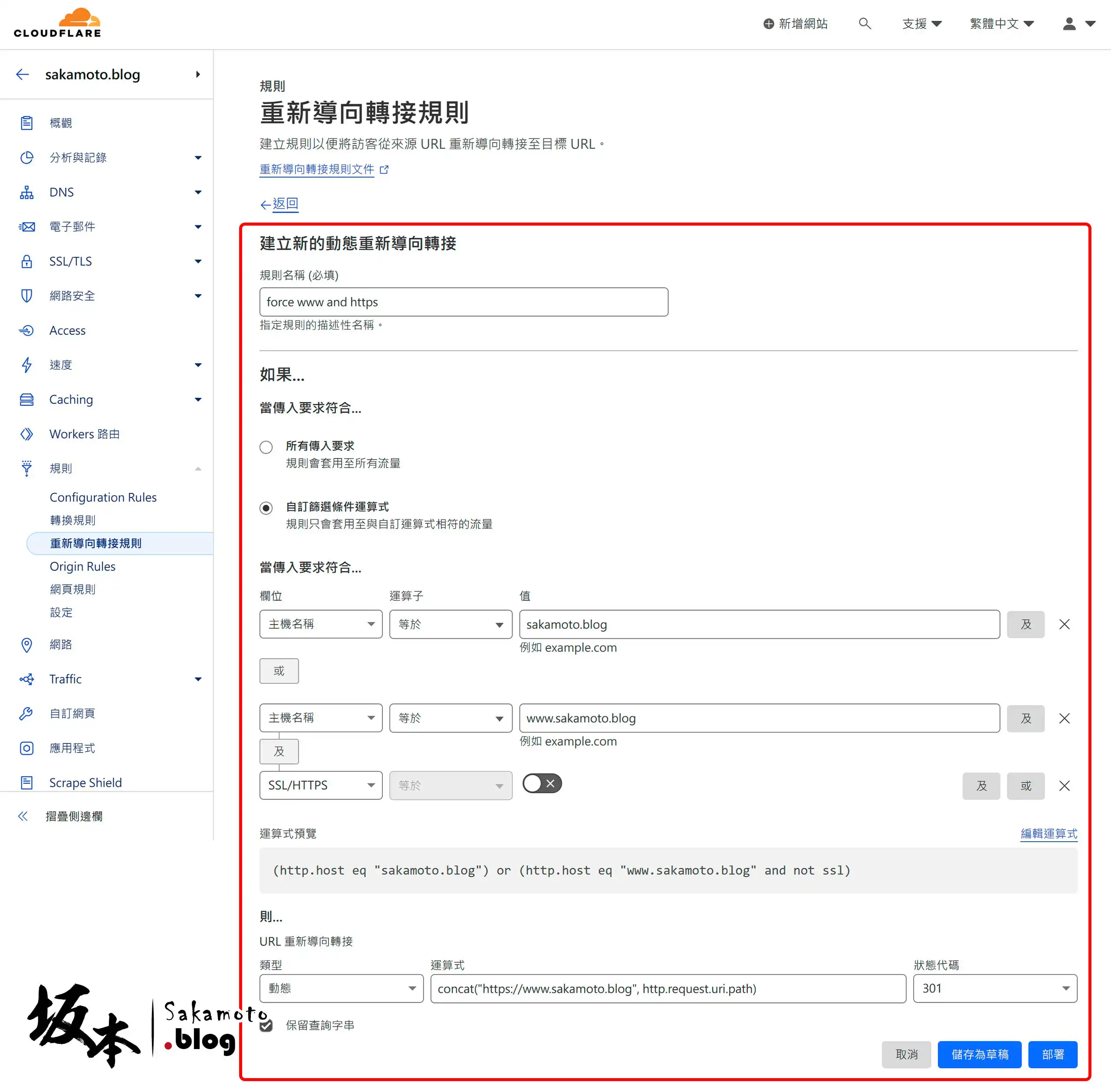Open the 狀態代碼 301 dropdown
Image resolution: width=1111 pixels, height=1092 pixels.
[995, 988]
